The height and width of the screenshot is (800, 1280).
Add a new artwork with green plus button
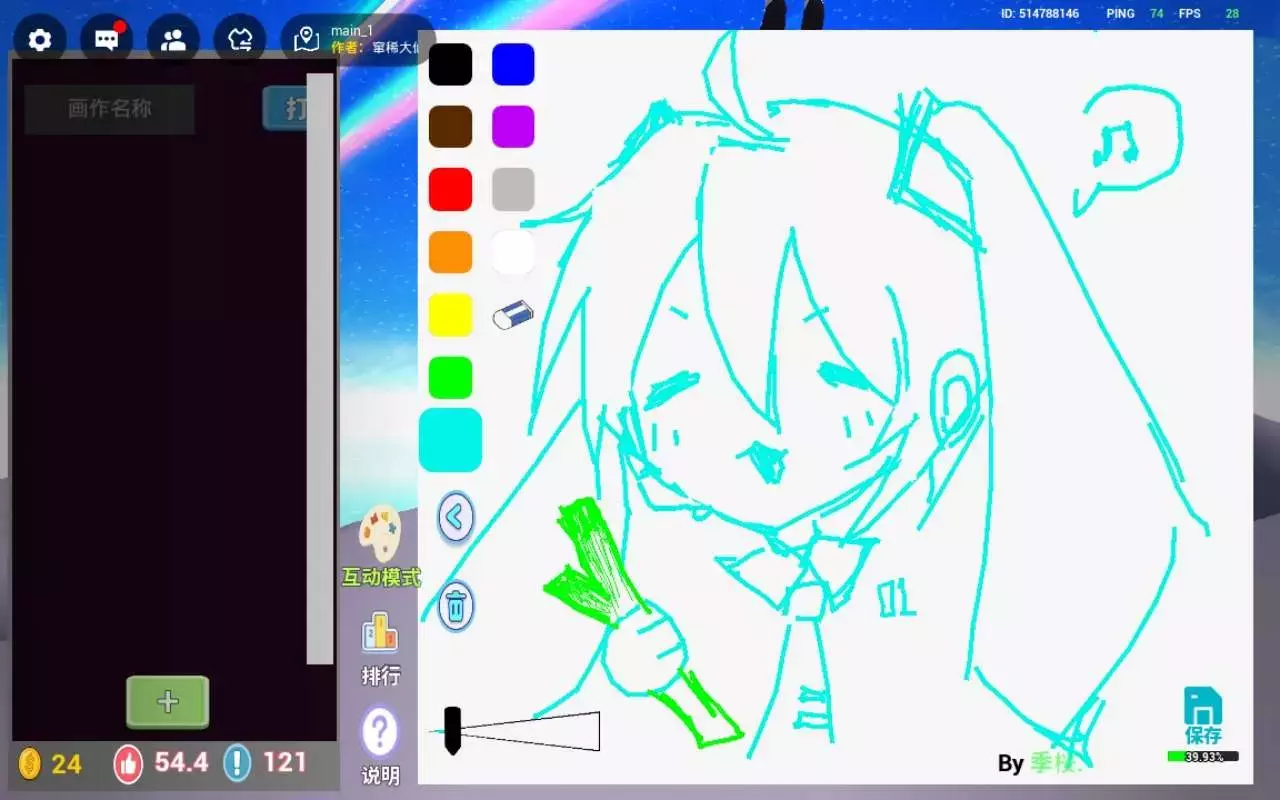pos(168,702)
